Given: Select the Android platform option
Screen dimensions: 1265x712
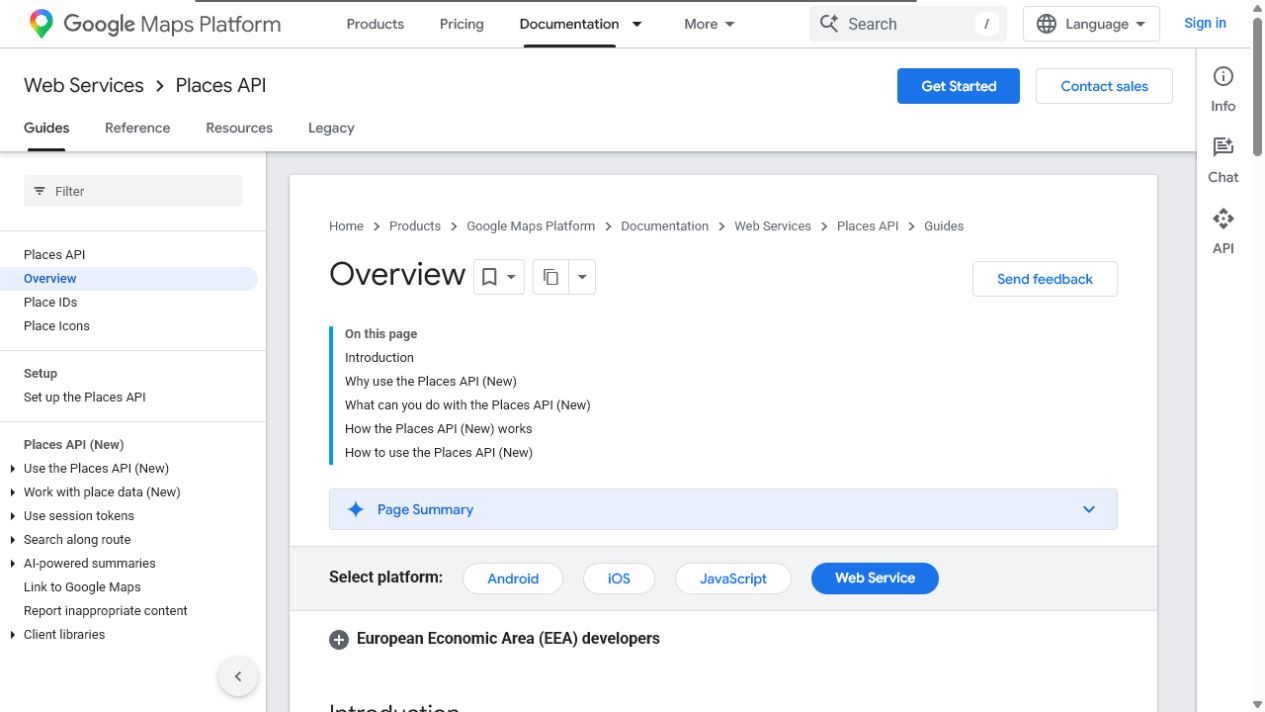Looking at the screenshot, I should point(513,578).
